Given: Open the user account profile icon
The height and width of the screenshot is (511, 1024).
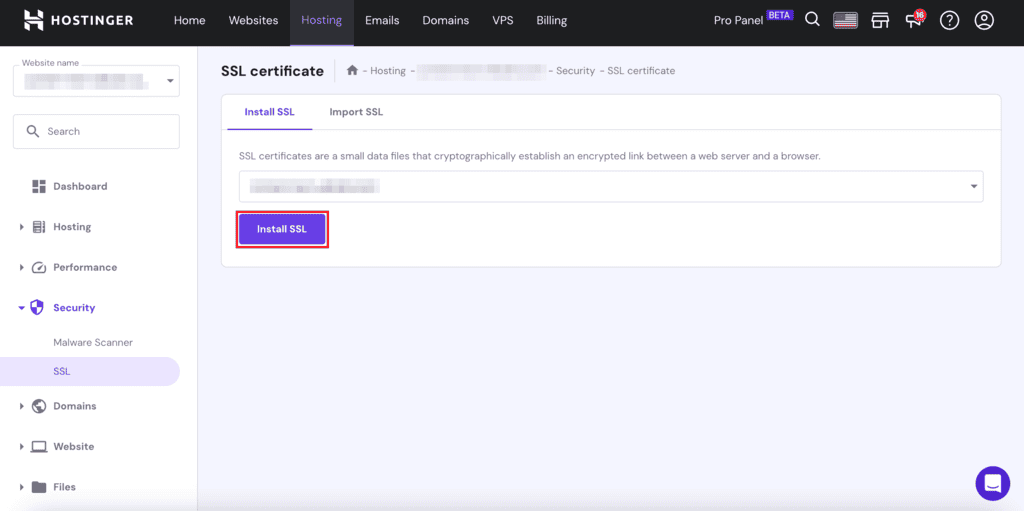Looking at the screenshot, I should click(984, 20).
